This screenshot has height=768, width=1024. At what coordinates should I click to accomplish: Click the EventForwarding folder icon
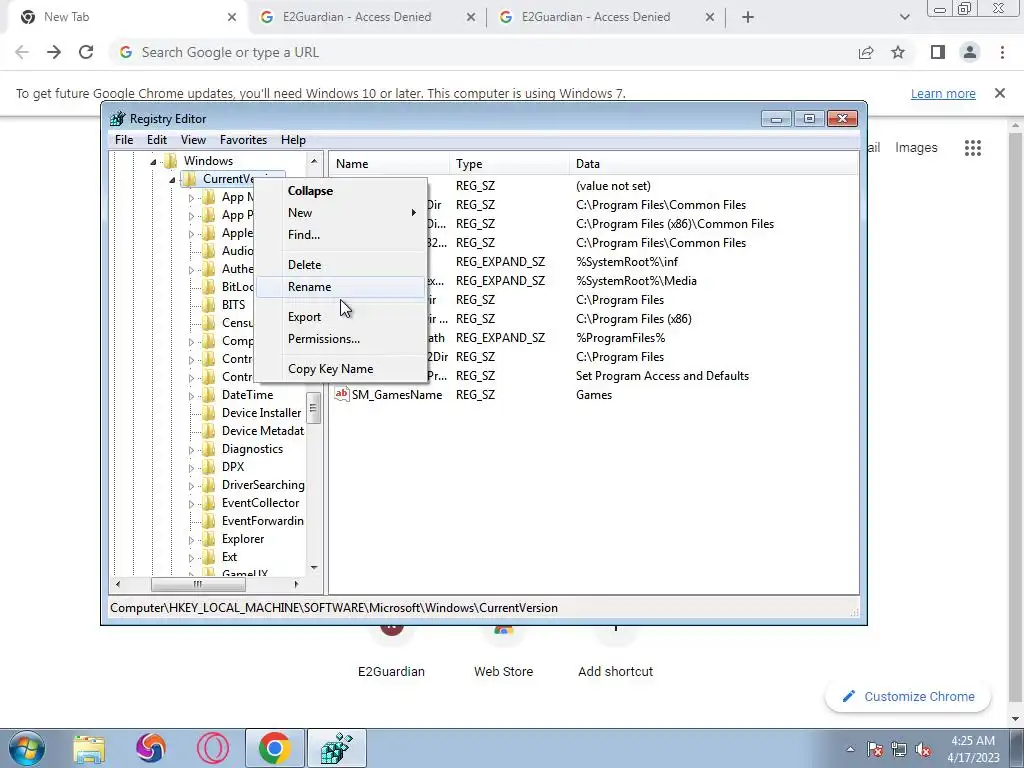pos(209,521)
